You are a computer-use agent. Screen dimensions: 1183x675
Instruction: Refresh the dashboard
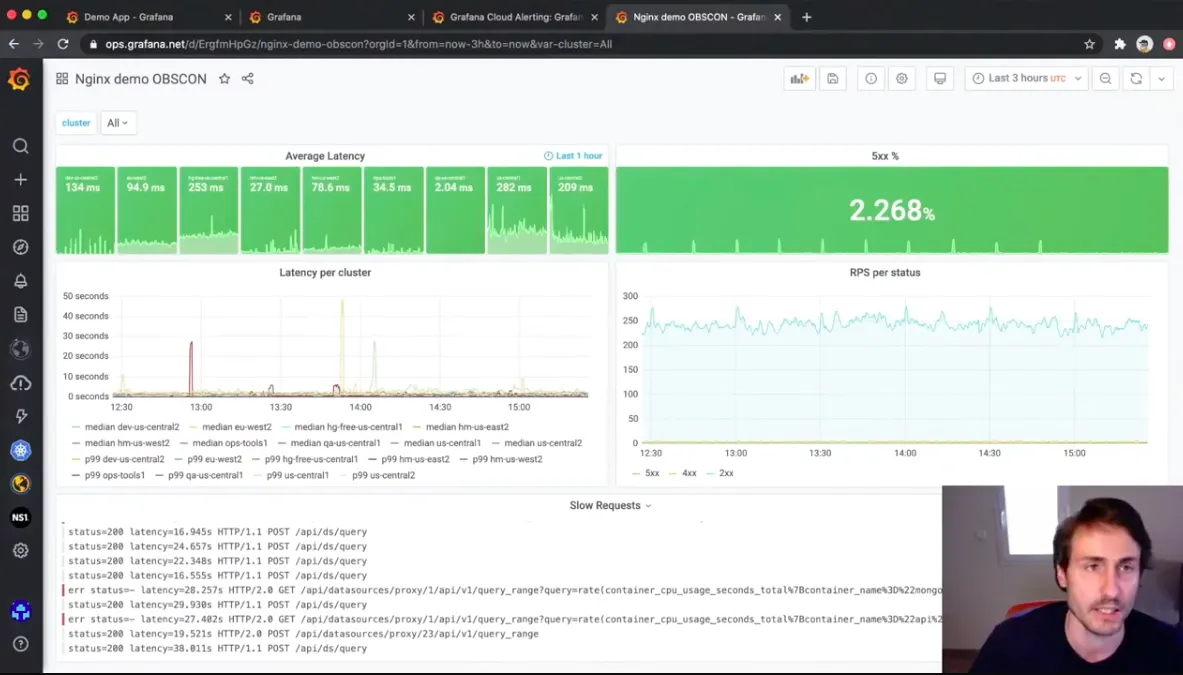[x=1136, y=78]
